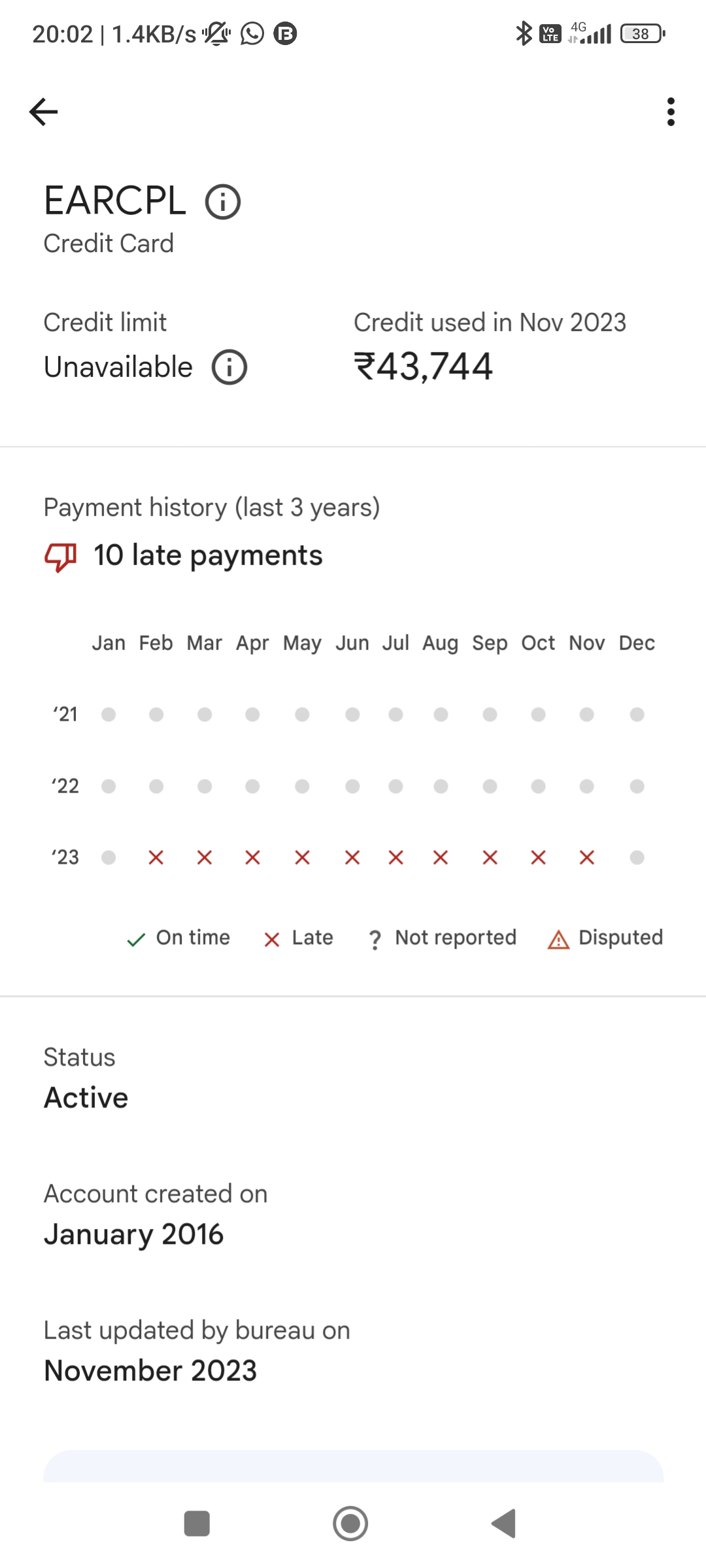The width and height of the screenshot is (706, 1568).
Task: Tap the red thumbs-down icon
Action: [x=61, y=557]
